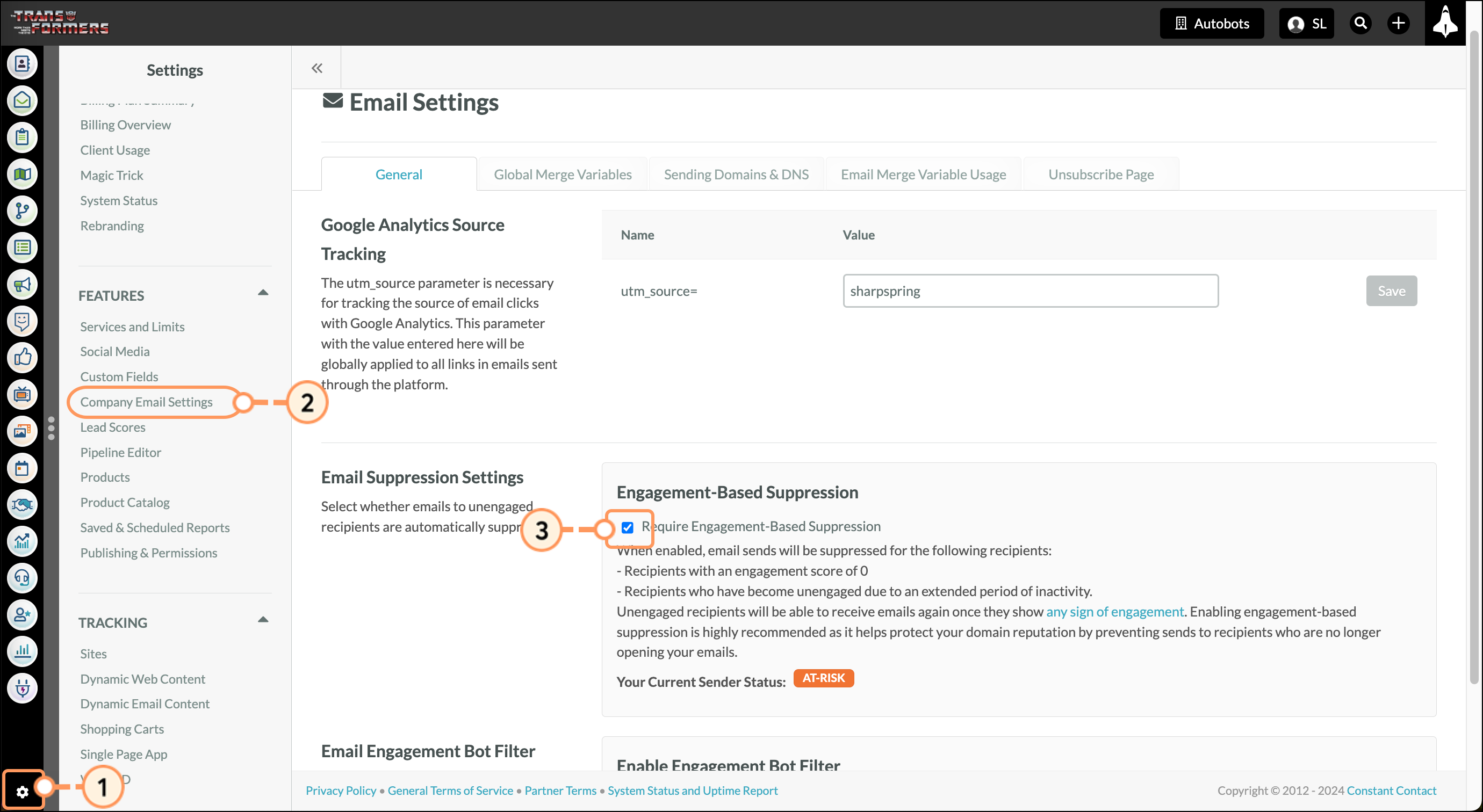This screenshot has width=1483, height=812.
Task: Collapse the FEATURES section
Action: [x=263, y=293]
